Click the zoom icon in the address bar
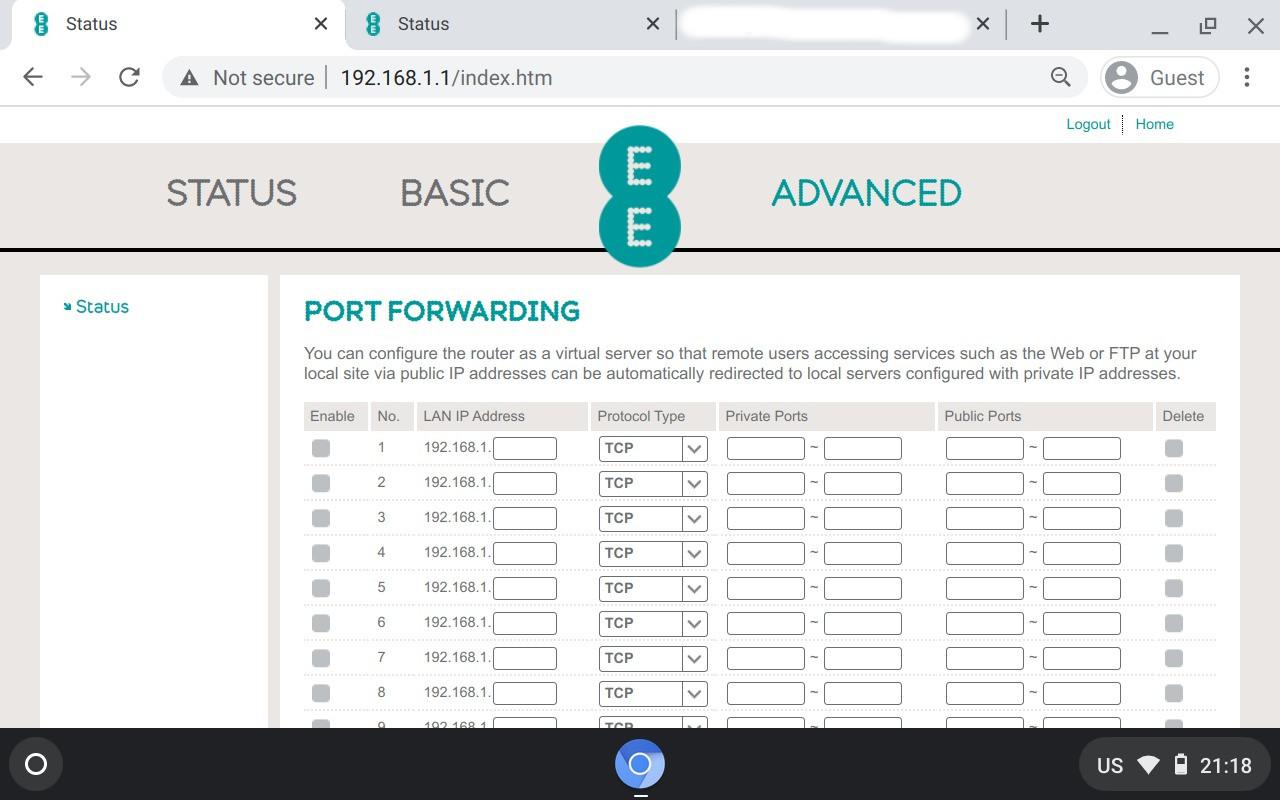Image resolution: width=1280 pixels, height=800 pixels. pos(1061,77)
